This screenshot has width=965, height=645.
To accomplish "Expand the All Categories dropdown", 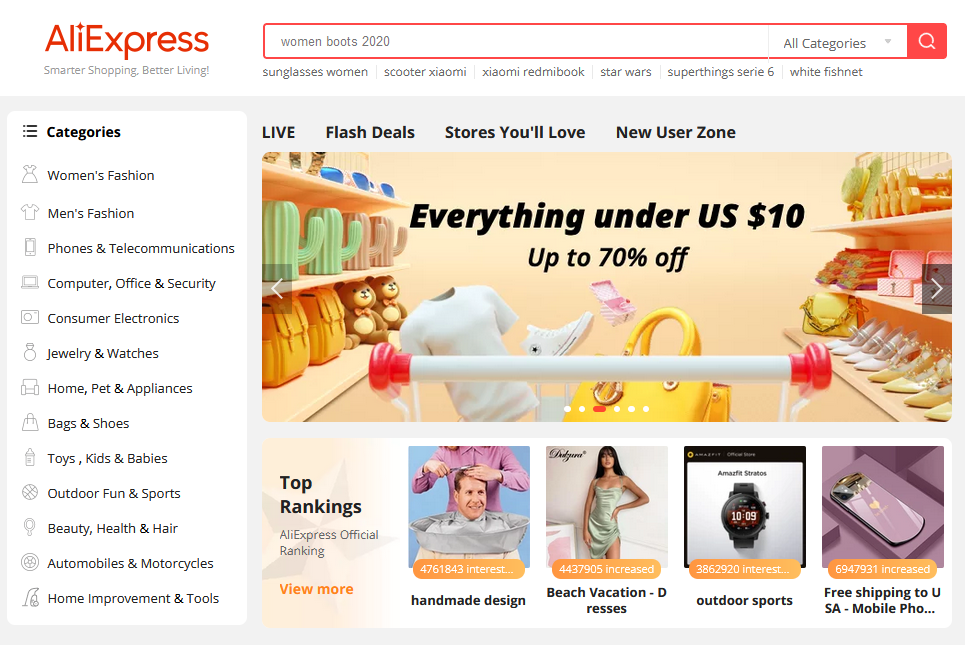I will pos(838,42).
